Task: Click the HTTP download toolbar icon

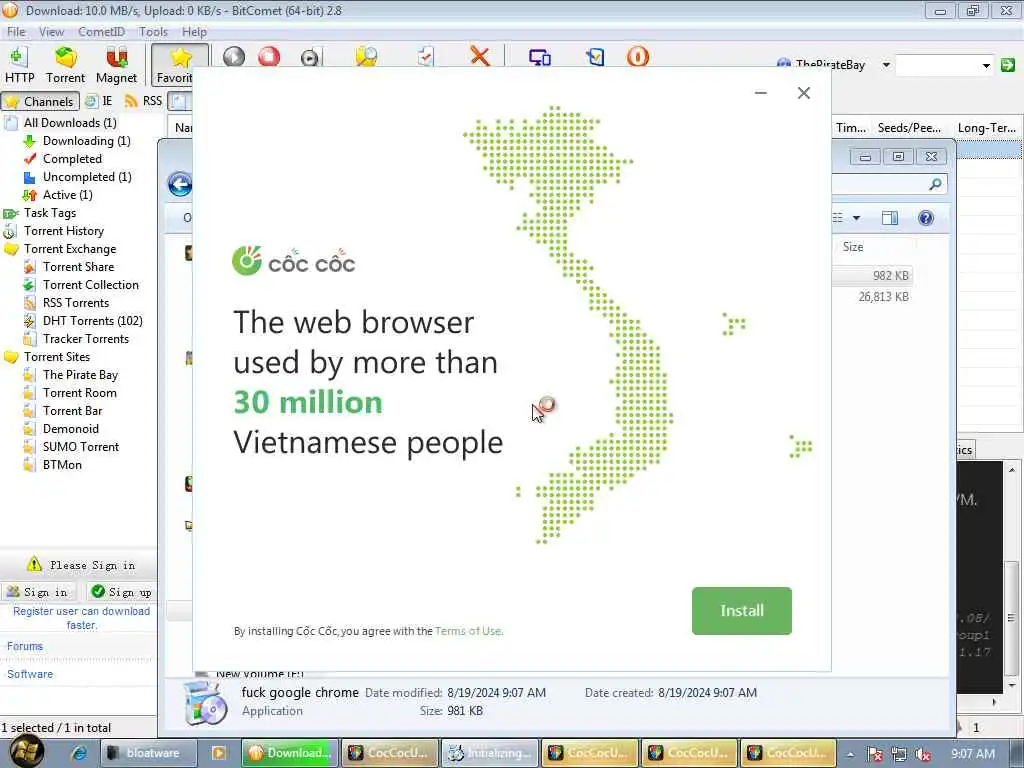Action: [x=19, y=65]
